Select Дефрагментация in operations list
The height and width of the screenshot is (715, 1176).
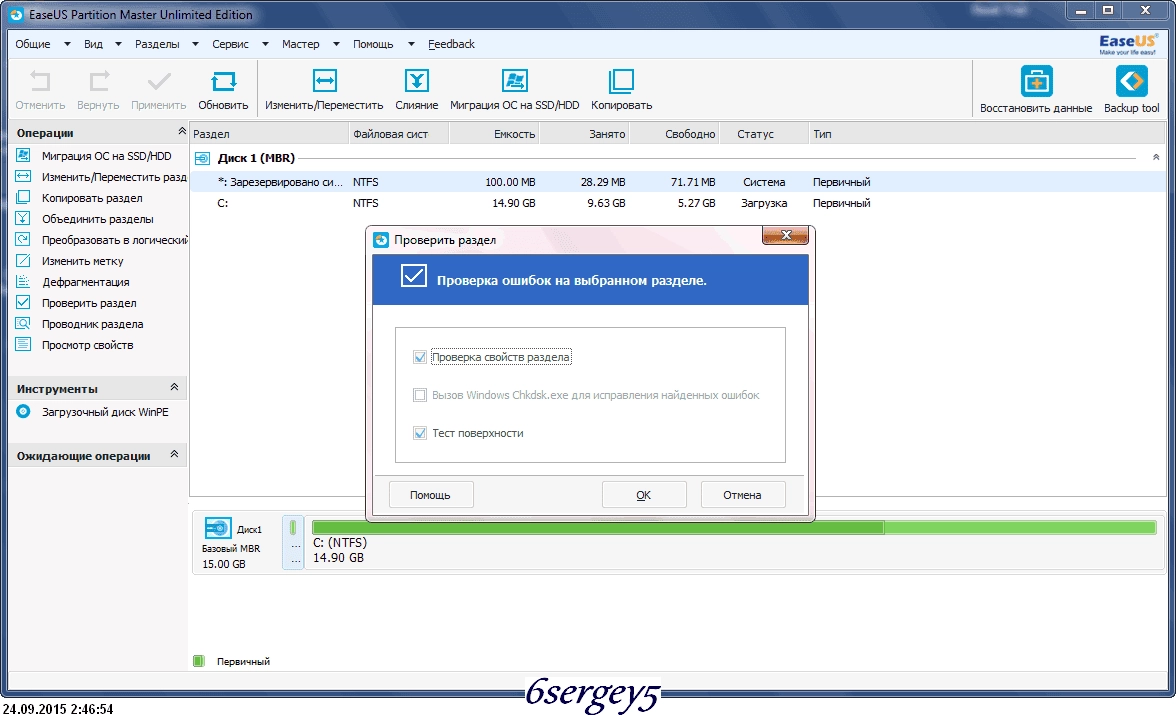click(86, 282)
